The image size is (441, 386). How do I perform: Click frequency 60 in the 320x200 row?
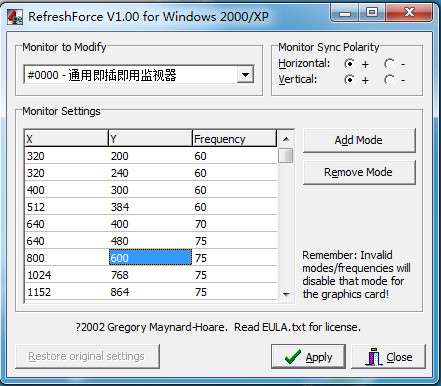[235, 156]
